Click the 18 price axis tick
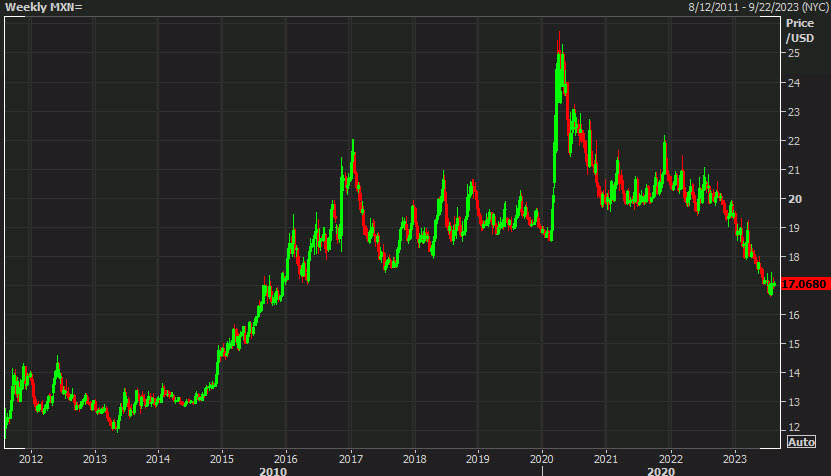 [x=794, y=257]
